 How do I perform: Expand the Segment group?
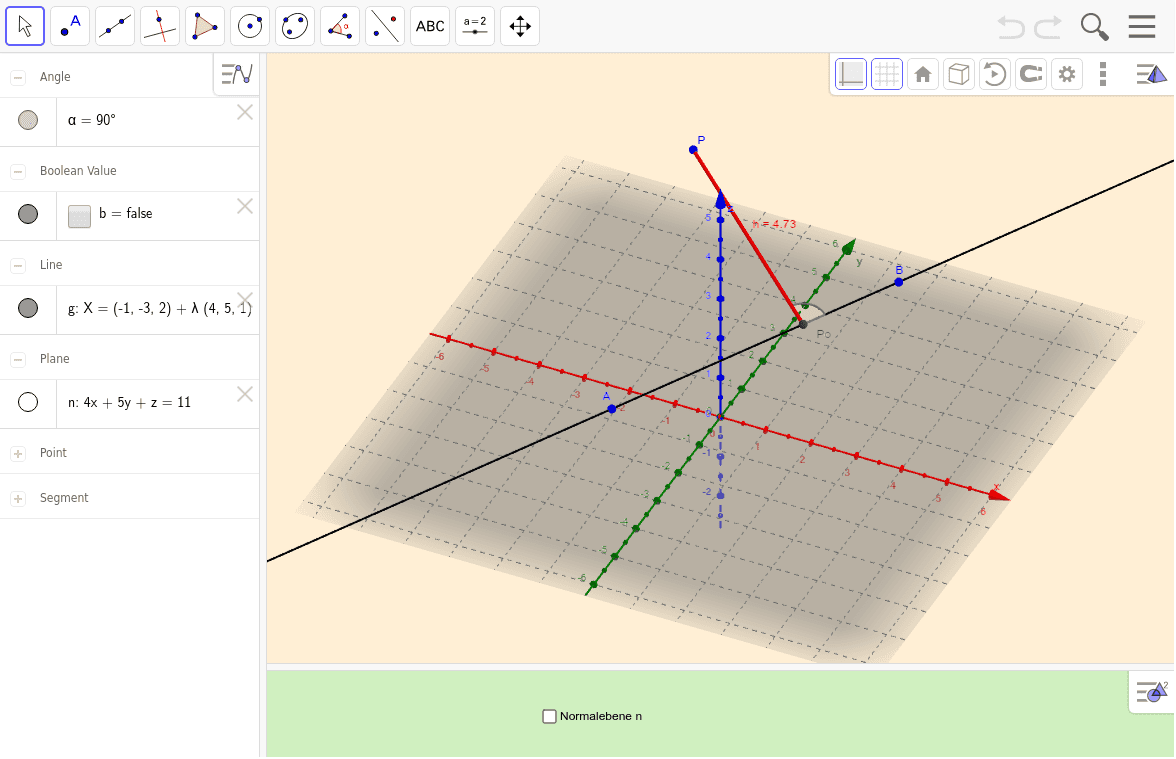pos(18,498)
